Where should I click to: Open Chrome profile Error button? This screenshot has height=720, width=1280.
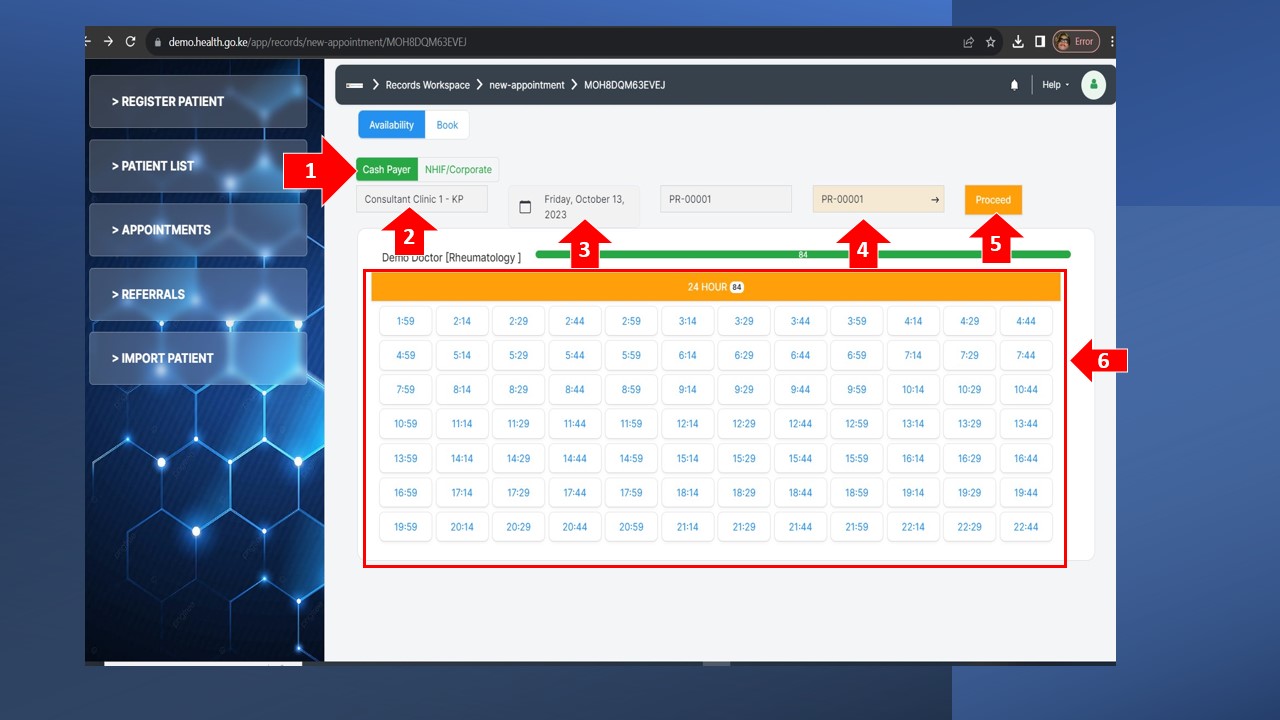click(1076, 42)
